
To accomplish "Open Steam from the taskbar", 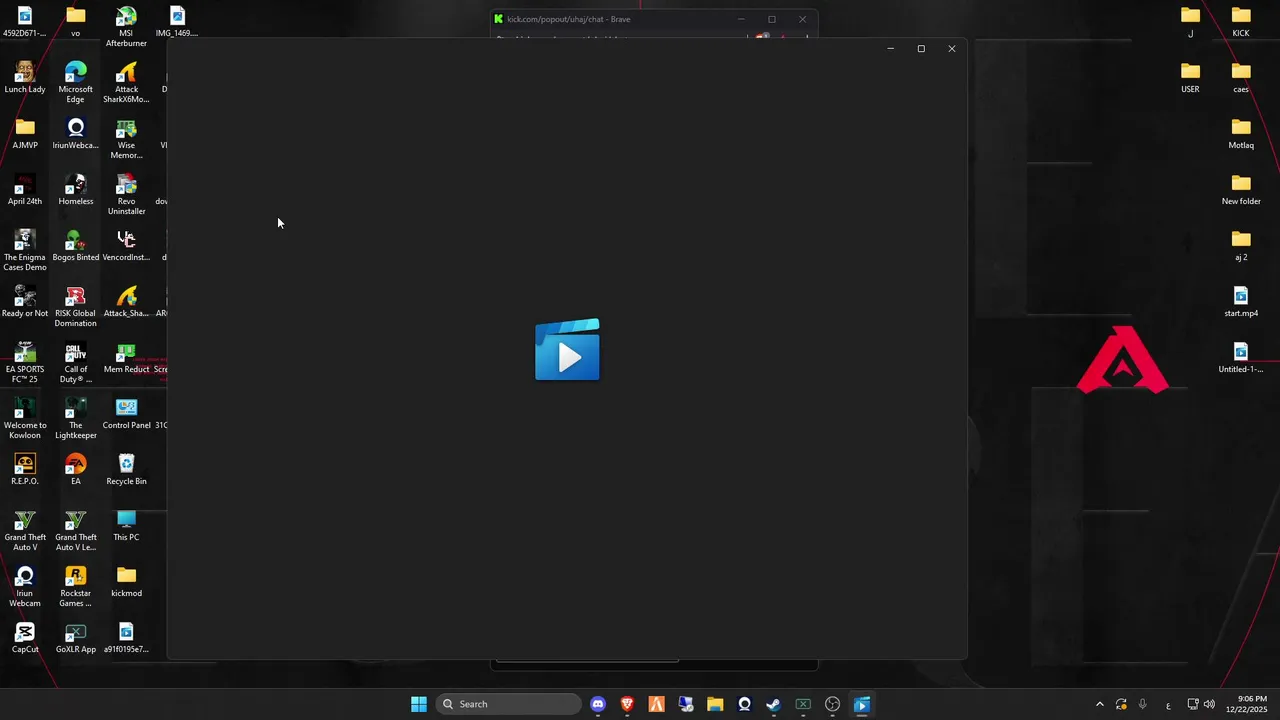I will [773, 704].
